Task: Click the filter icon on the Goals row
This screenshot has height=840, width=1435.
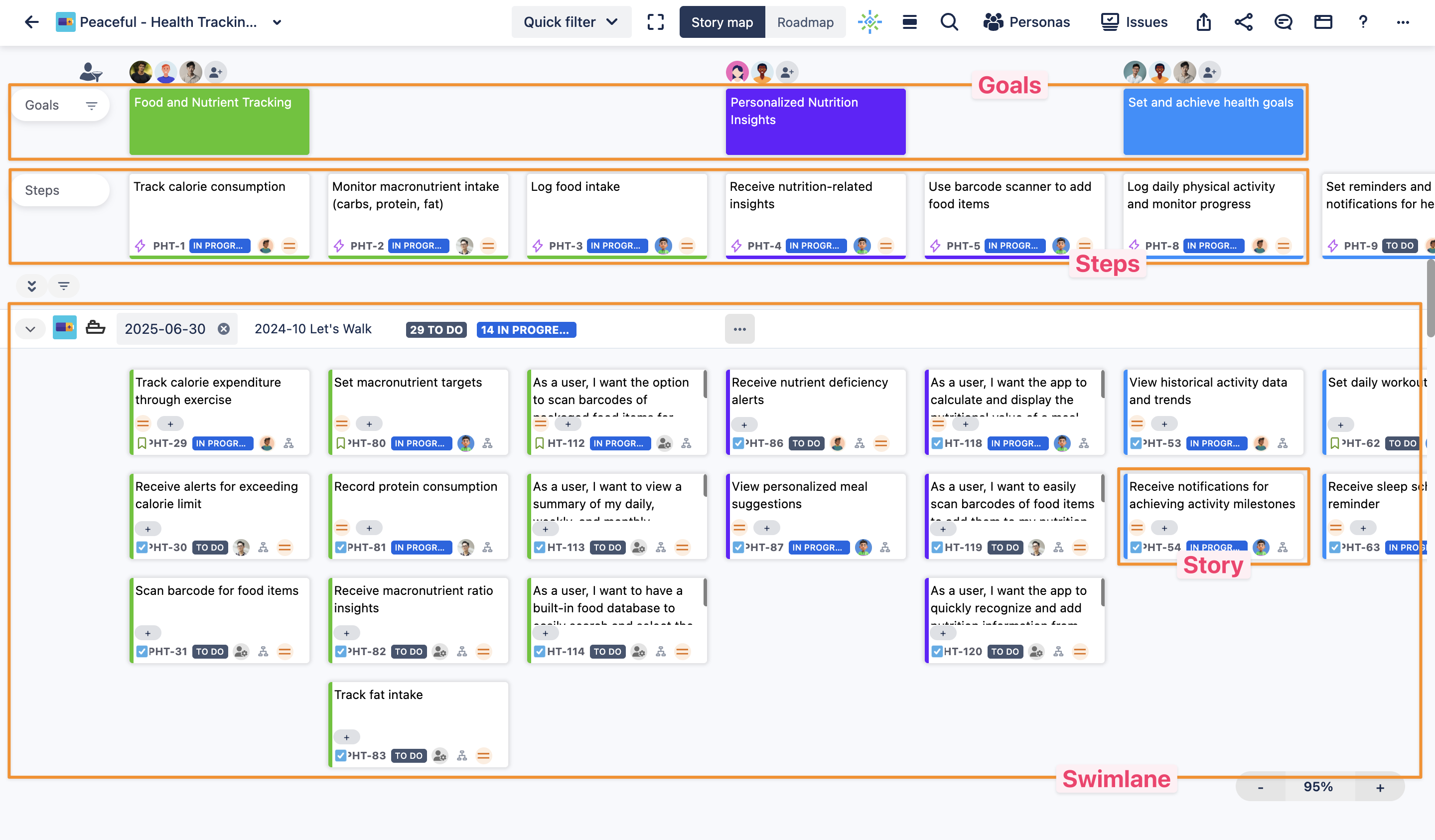Action: tap(91, 105)
